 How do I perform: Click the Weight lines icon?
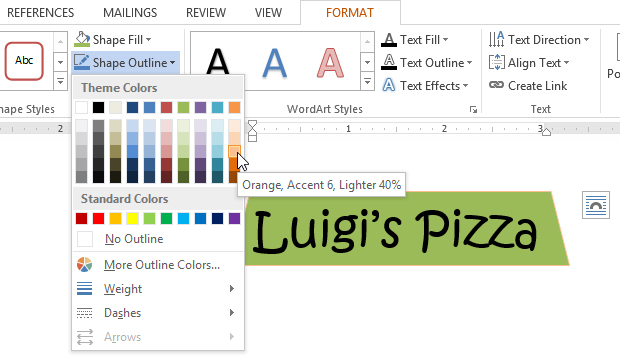(84, 289)
